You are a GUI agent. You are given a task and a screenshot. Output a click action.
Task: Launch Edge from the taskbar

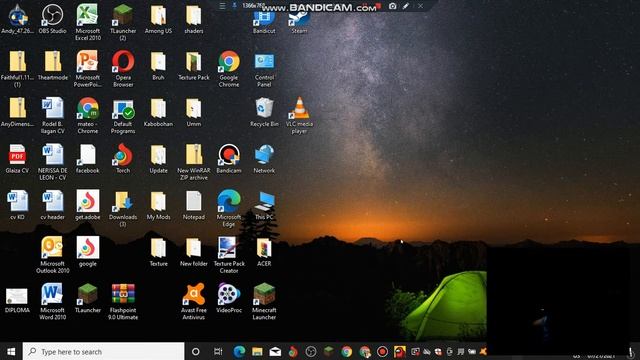tap(239, 351)
